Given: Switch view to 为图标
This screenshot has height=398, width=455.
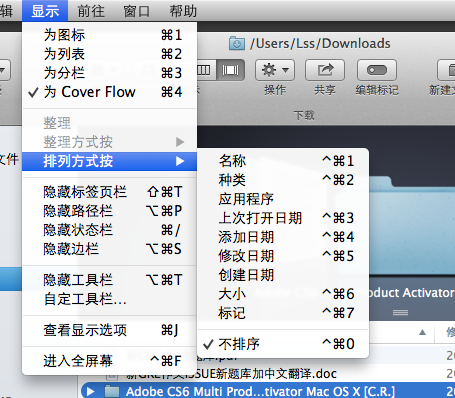Looking at the screenshot, I should coord(109,35).
